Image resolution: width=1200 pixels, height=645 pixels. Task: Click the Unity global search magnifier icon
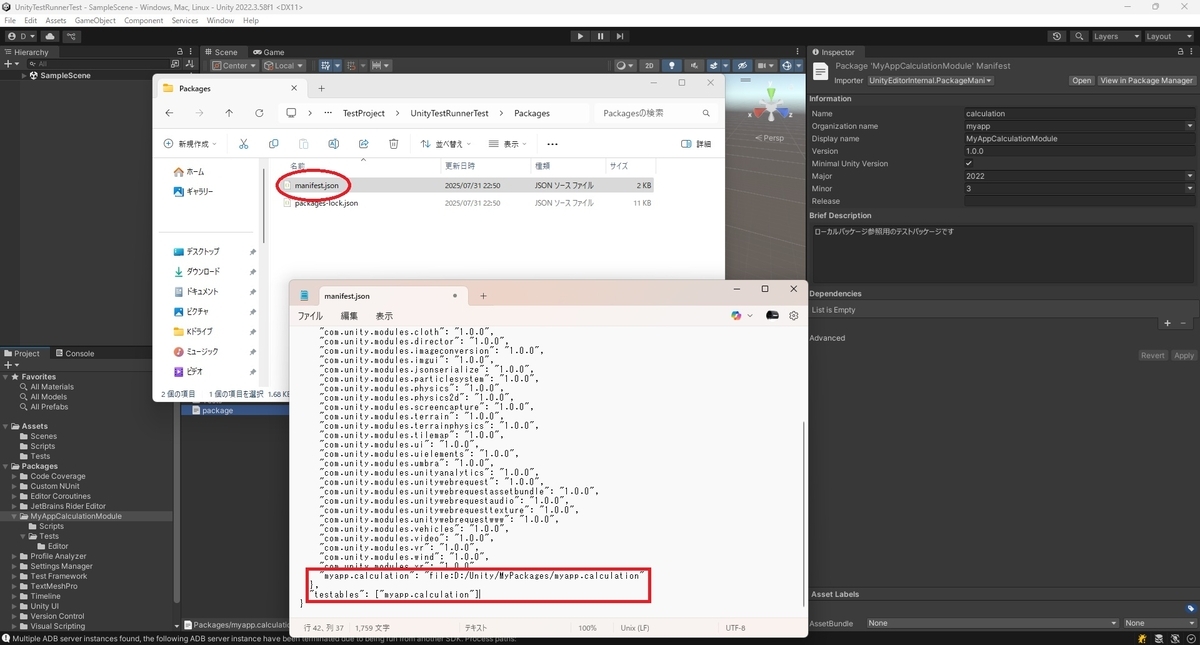click(1078, 36)
